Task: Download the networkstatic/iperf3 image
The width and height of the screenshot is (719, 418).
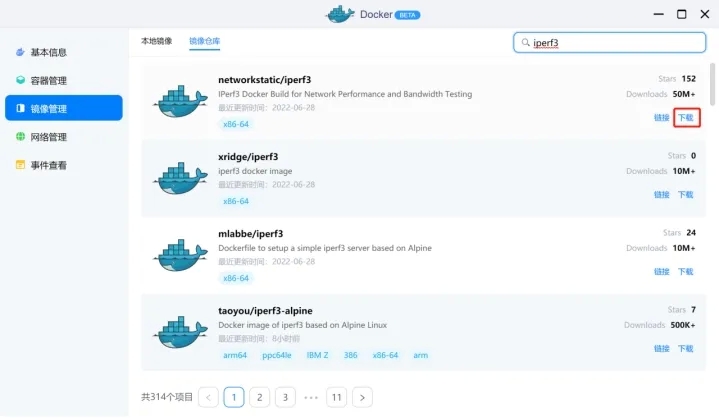Action: (686, 118)
